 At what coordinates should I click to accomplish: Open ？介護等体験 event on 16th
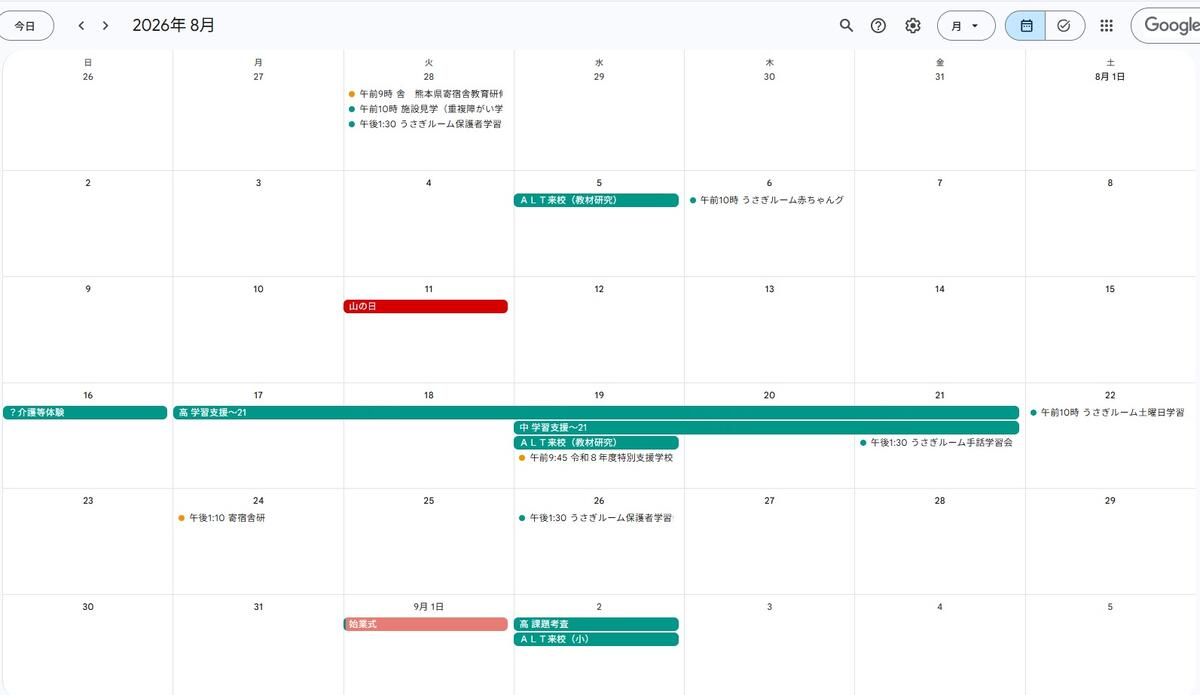click(85, 412)
